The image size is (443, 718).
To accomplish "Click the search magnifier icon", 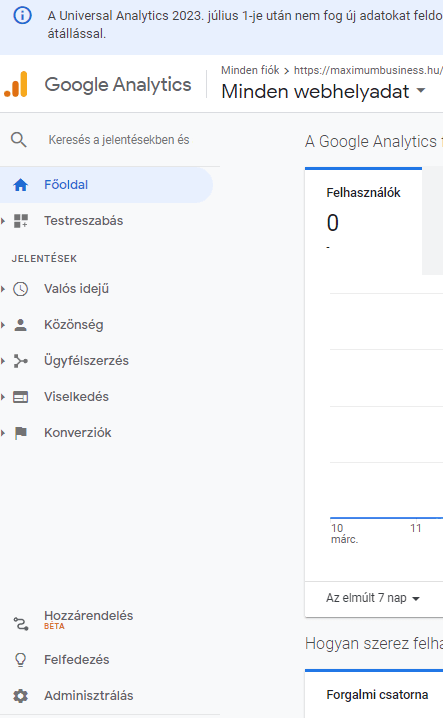I will 19,140.
